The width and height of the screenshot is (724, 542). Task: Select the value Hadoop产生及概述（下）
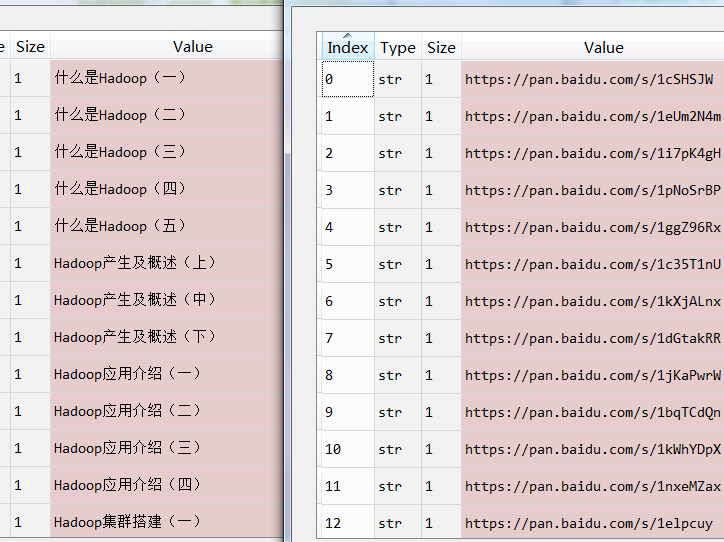[x=166, y=337]
